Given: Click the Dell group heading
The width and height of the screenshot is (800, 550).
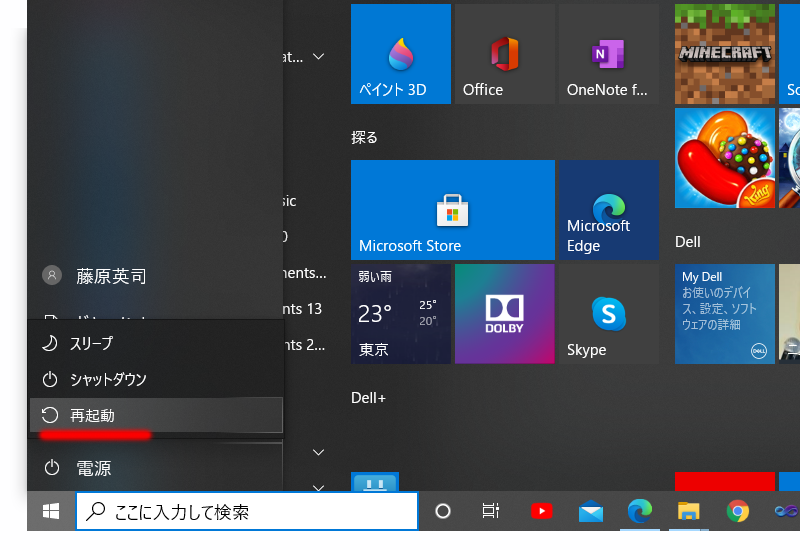Looking at the screenshot, I should click(688, 242).
